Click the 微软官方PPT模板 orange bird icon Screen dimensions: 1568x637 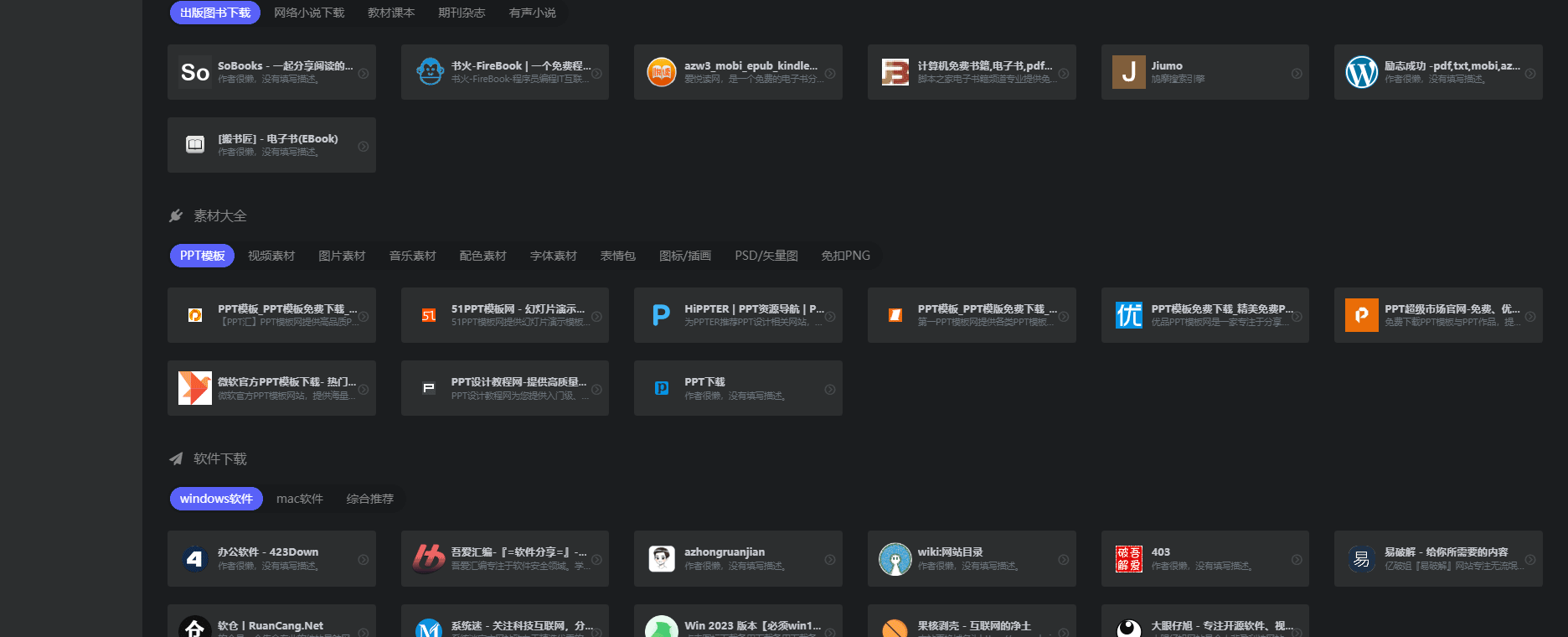[195, 388]
